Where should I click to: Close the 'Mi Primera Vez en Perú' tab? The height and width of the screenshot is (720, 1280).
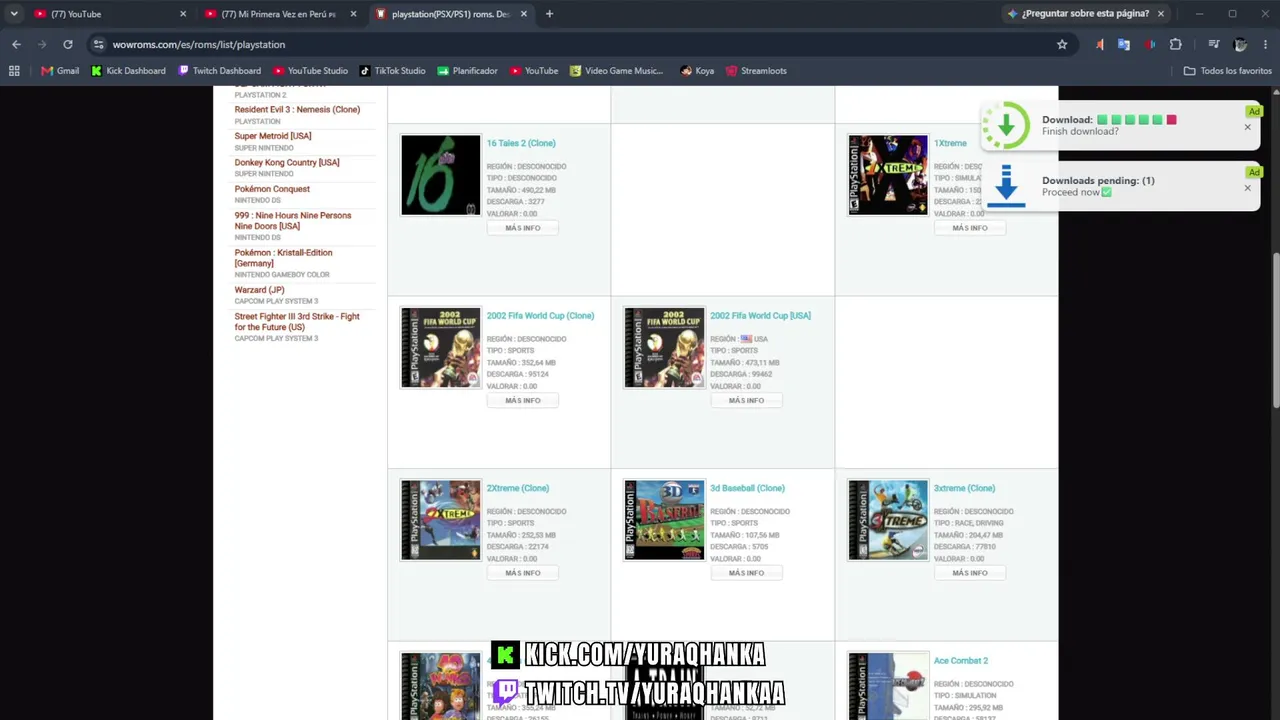tap(353, 14)
